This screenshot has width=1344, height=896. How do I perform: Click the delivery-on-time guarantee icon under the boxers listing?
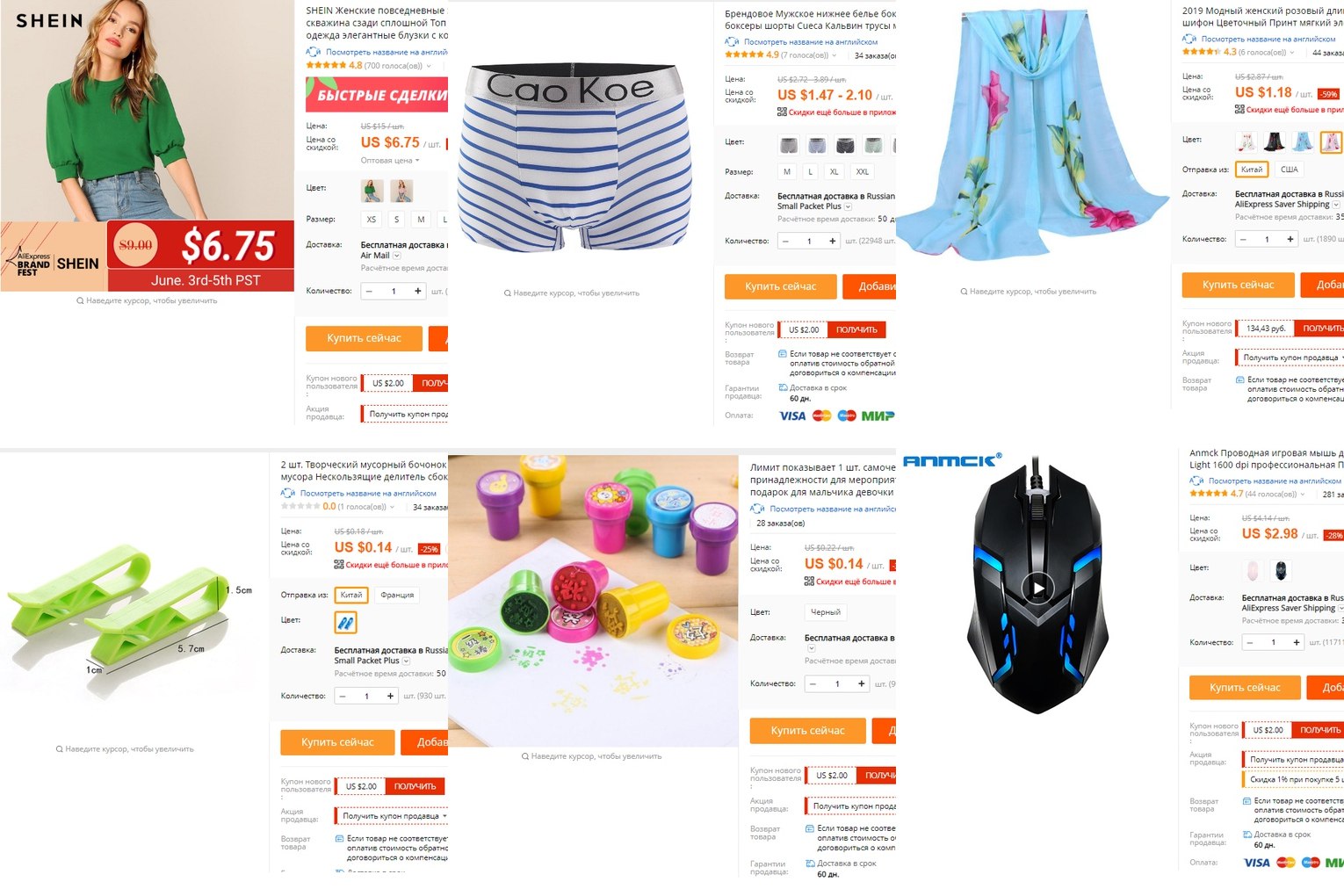pyautogui.click(x=783, y=387)
